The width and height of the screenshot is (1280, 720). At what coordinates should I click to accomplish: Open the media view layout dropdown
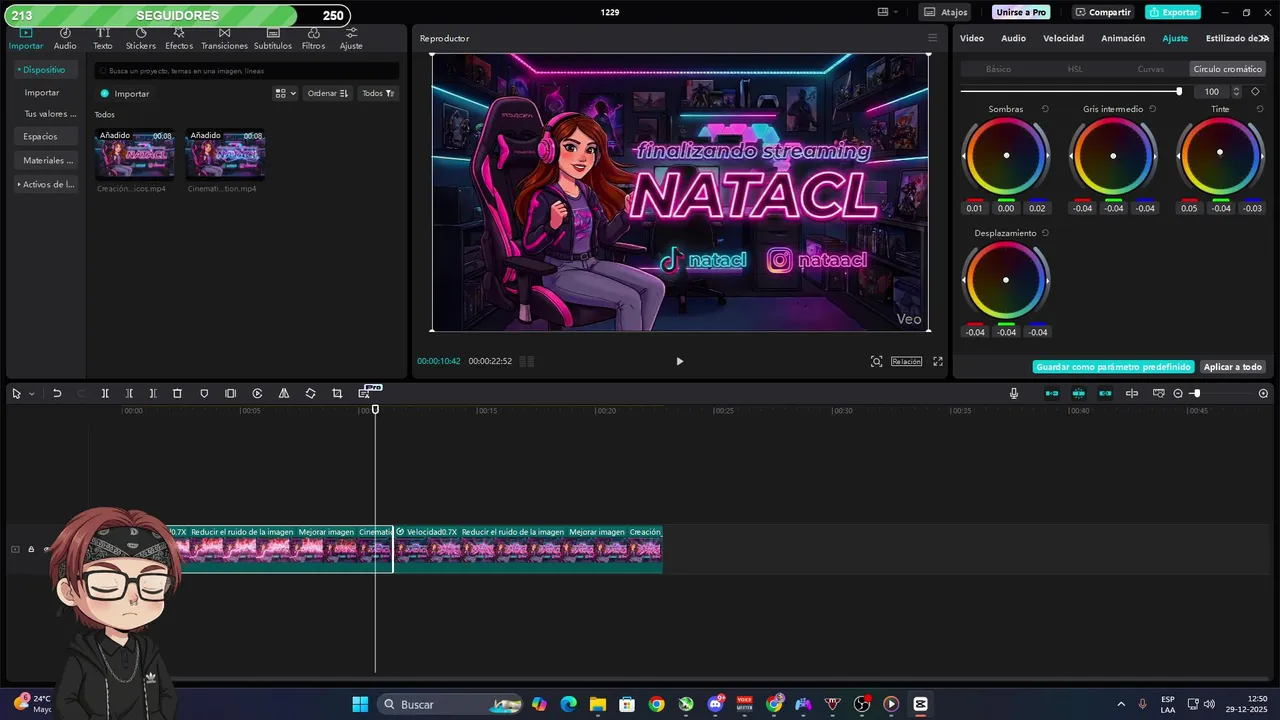coord(285,93)
